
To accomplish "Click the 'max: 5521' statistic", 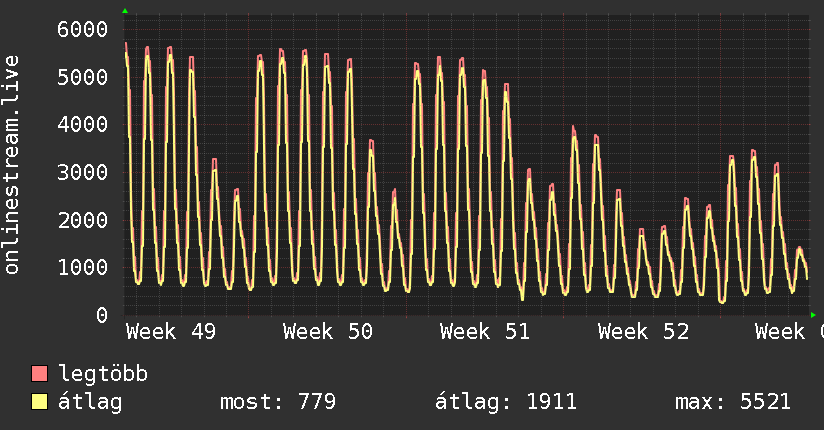I will point(733,402).
